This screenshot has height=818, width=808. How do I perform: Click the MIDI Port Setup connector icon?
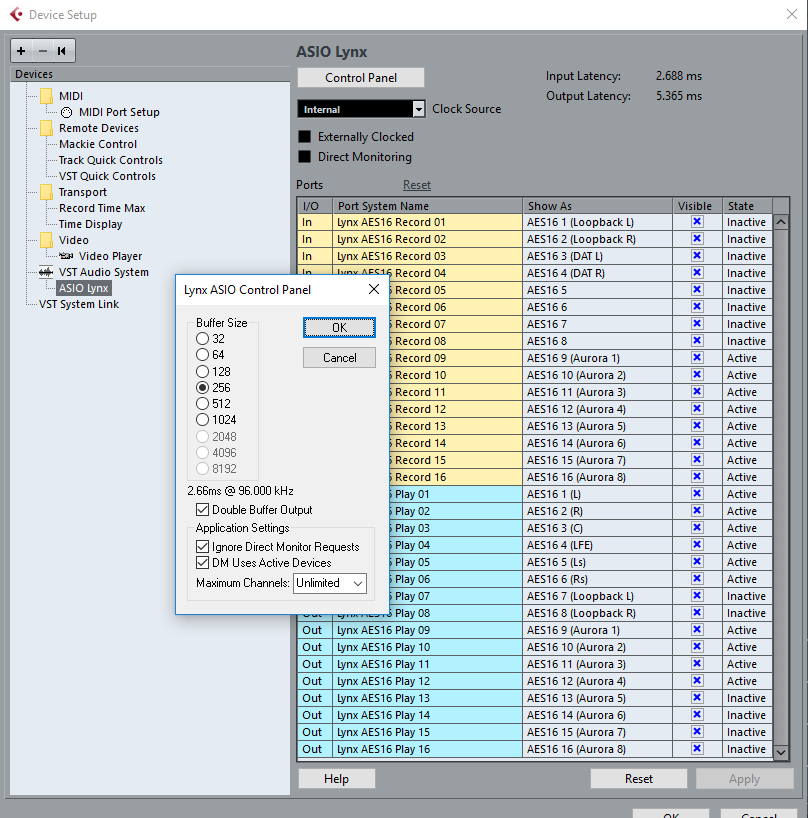(66, 112)
